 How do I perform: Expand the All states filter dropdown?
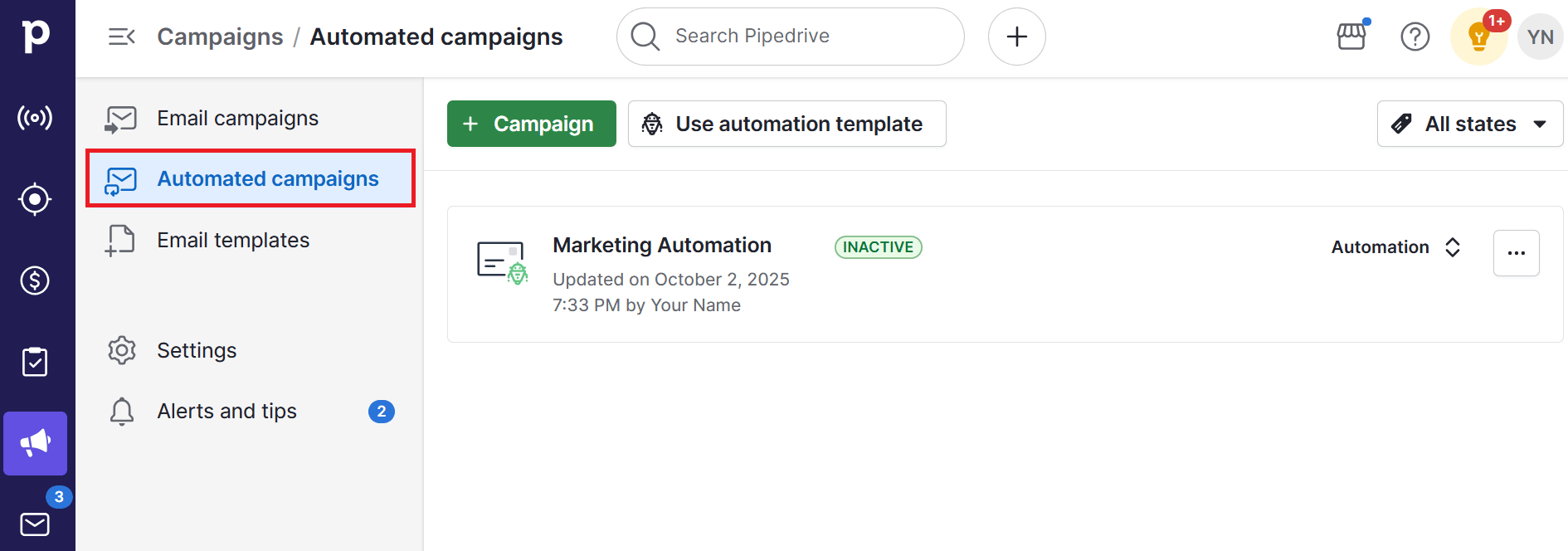1469,124
